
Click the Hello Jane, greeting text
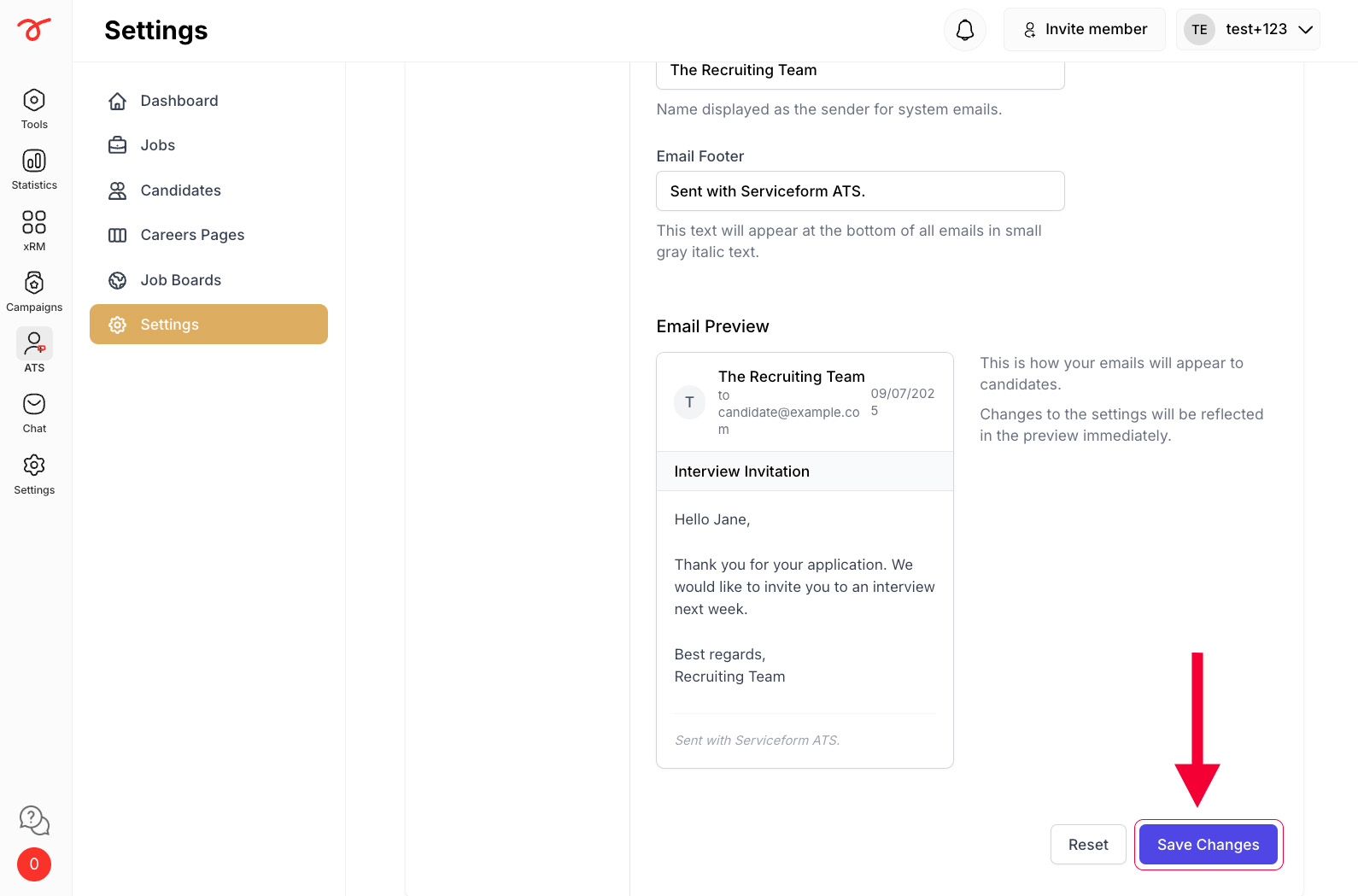click(x=712, y=519)
